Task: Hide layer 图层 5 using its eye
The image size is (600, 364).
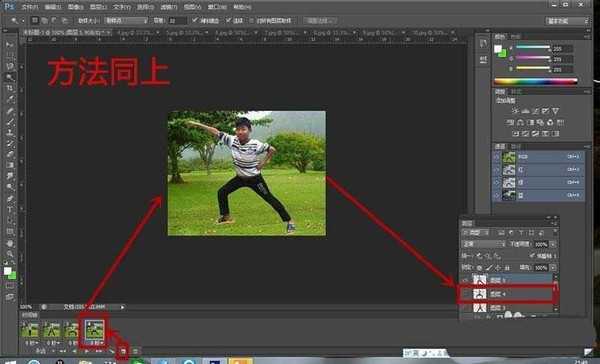Action: [466, 280]
